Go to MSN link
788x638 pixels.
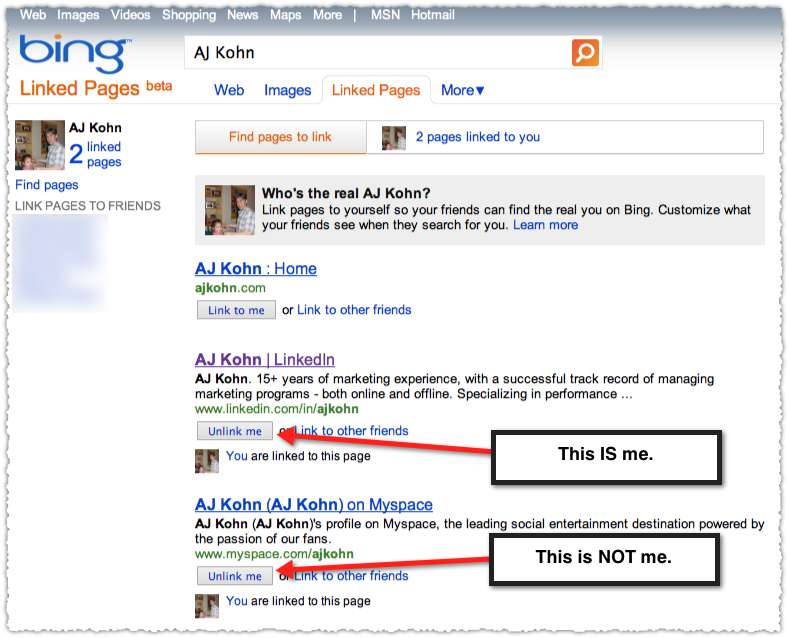point(385,15)
